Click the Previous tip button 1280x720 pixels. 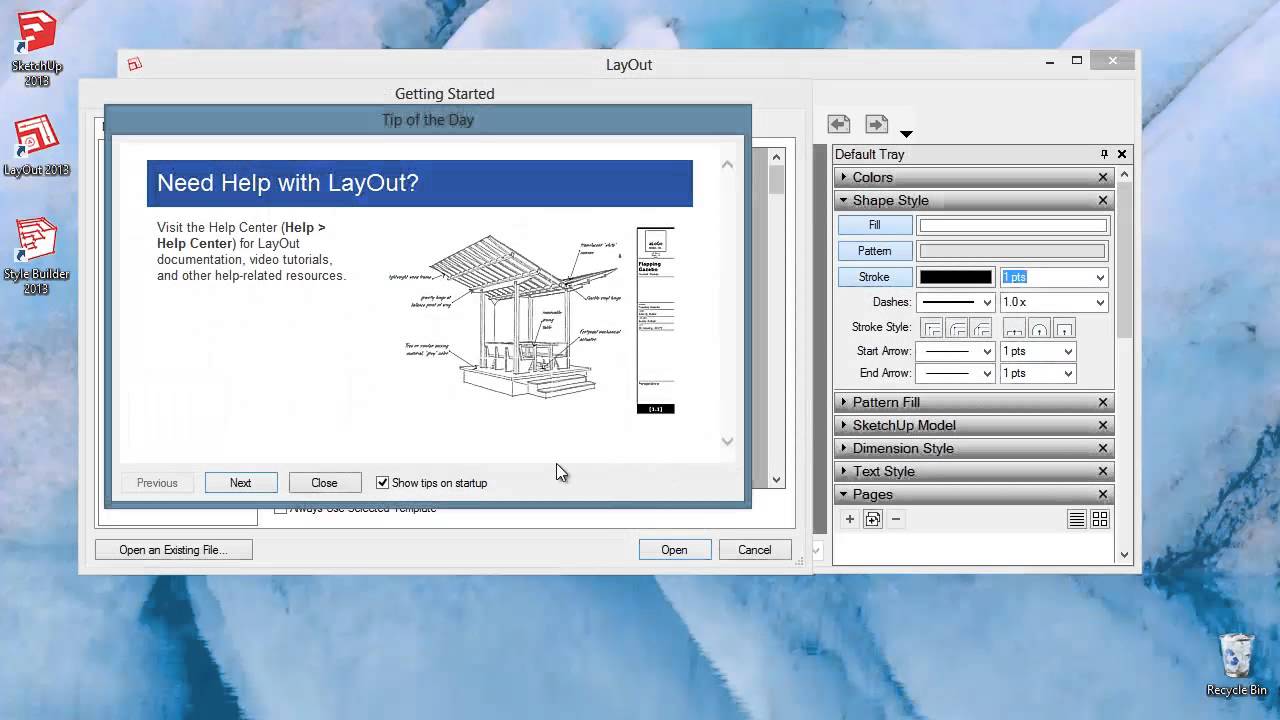(157, 482)
